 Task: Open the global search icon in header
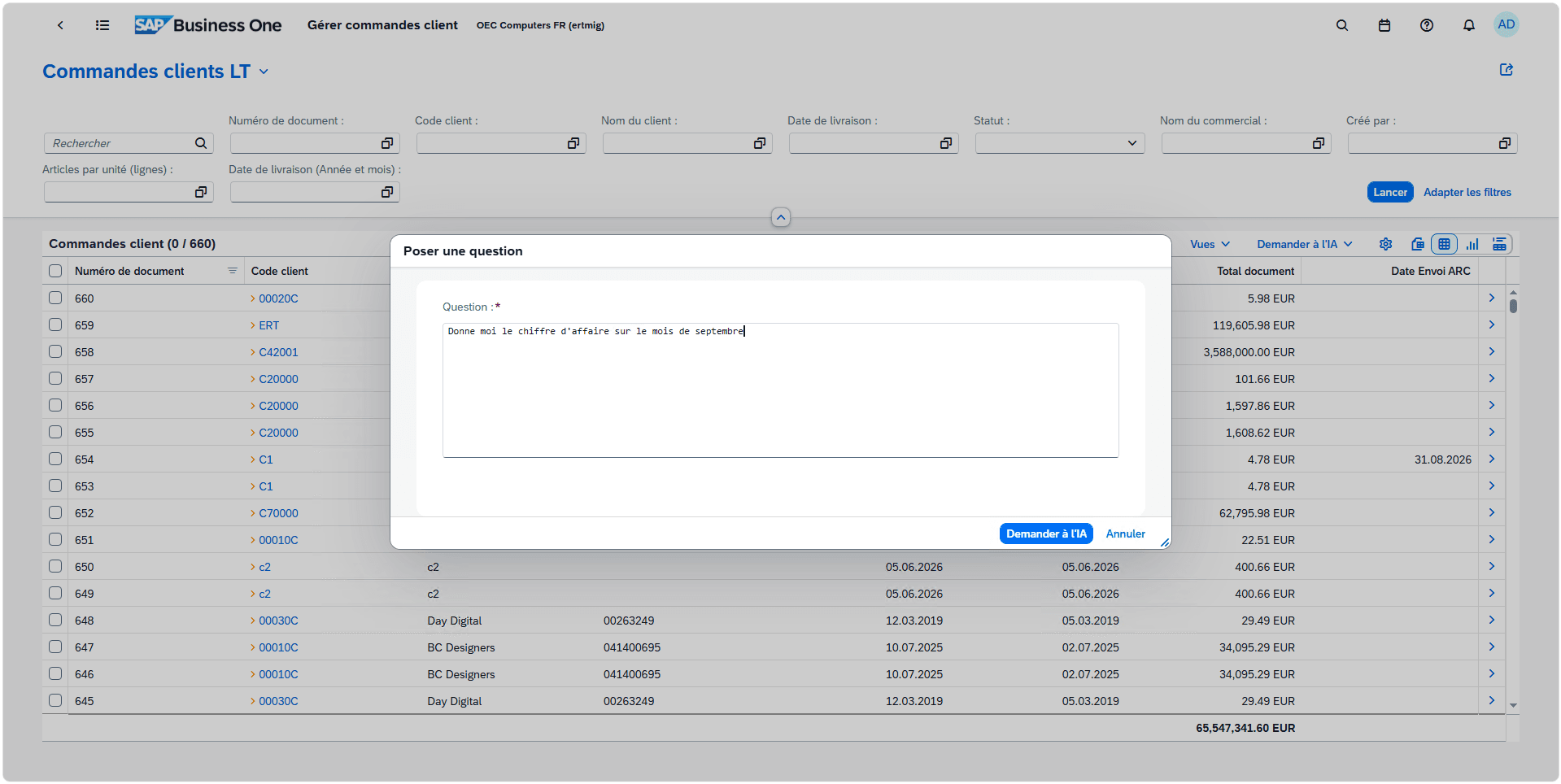(x=1342, y=25)
